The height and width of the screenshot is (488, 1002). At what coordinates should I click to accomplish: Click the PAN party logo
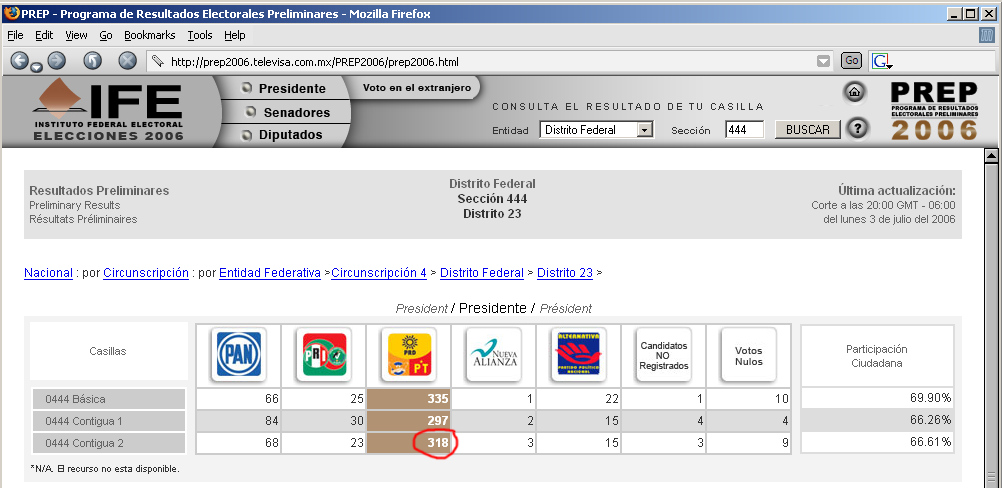click(238, 354)
